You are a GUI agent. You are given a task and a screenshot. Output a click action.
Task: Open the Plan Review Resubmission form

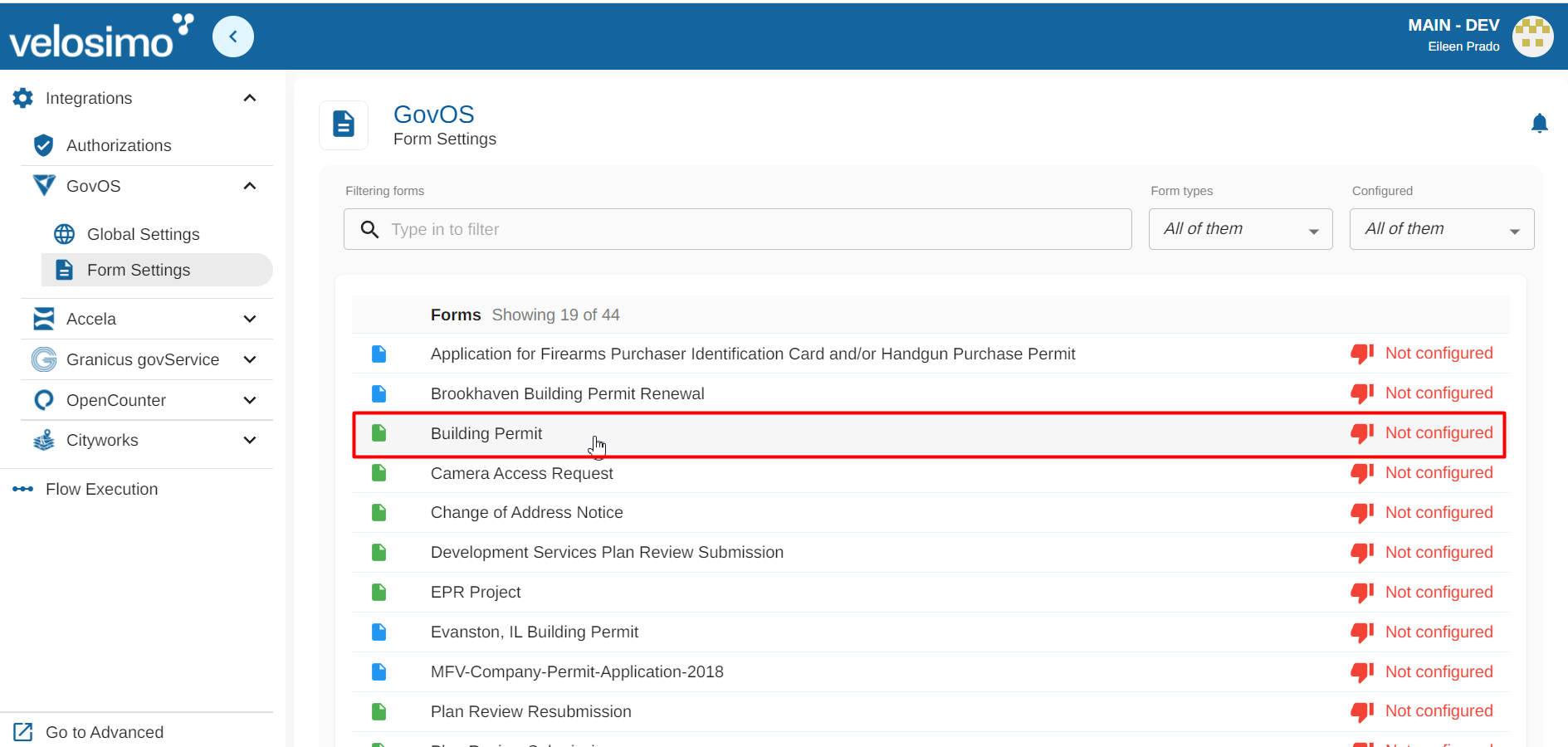pos(531,712)
